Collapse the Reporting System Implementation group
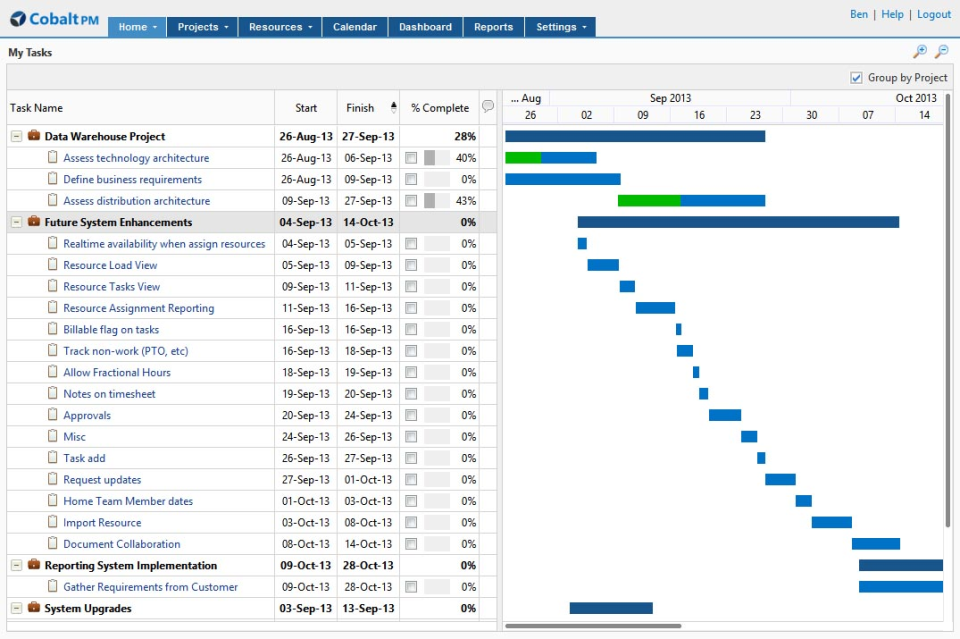Viewport: 960px width, 639px height. pyautogui.click(x=16, y=566)
